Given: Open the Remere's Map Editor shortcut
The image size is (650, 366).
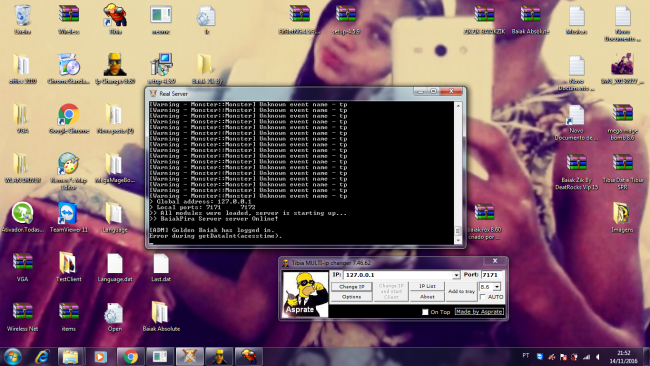Looking at the screenshot, I should (69, 171).
